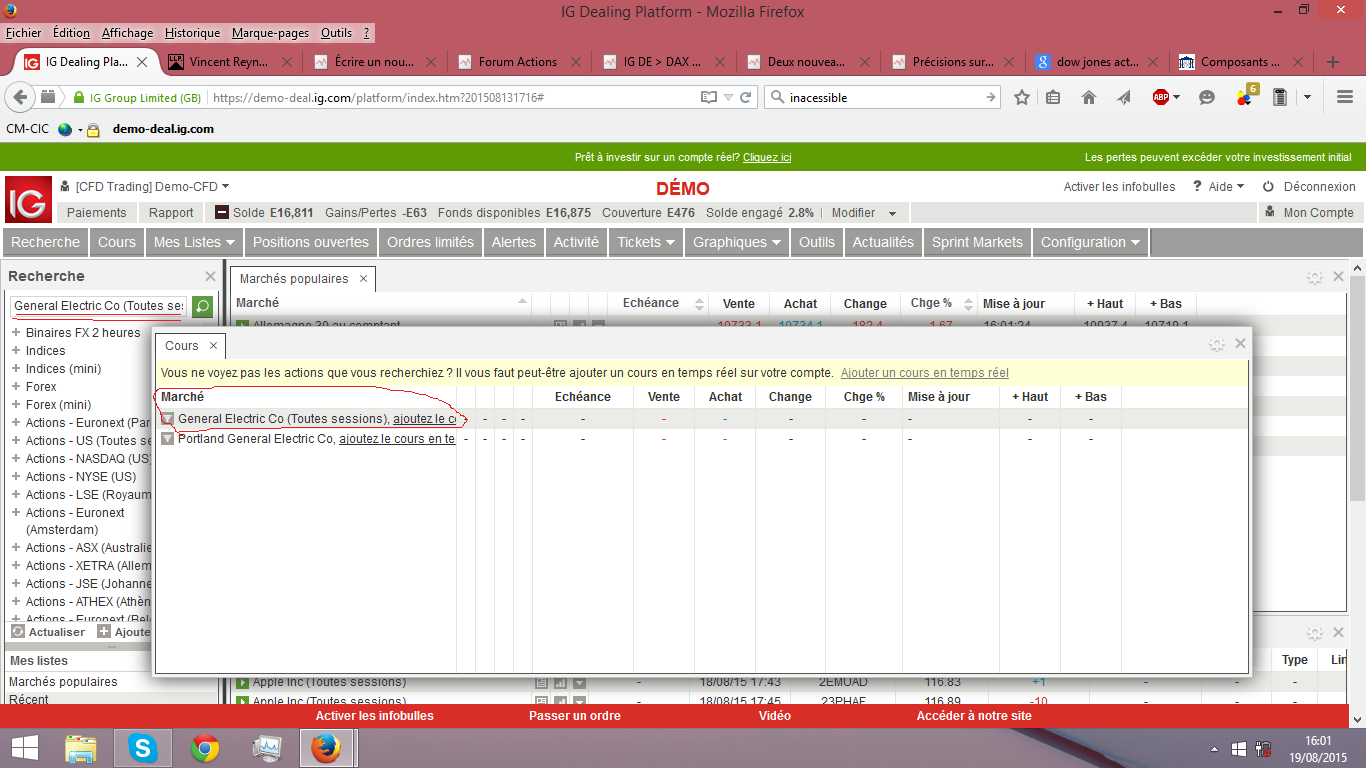The image size is (1366, 768).
Task: Click the paper plane toolbar icon
Action: click(1124, 97)
